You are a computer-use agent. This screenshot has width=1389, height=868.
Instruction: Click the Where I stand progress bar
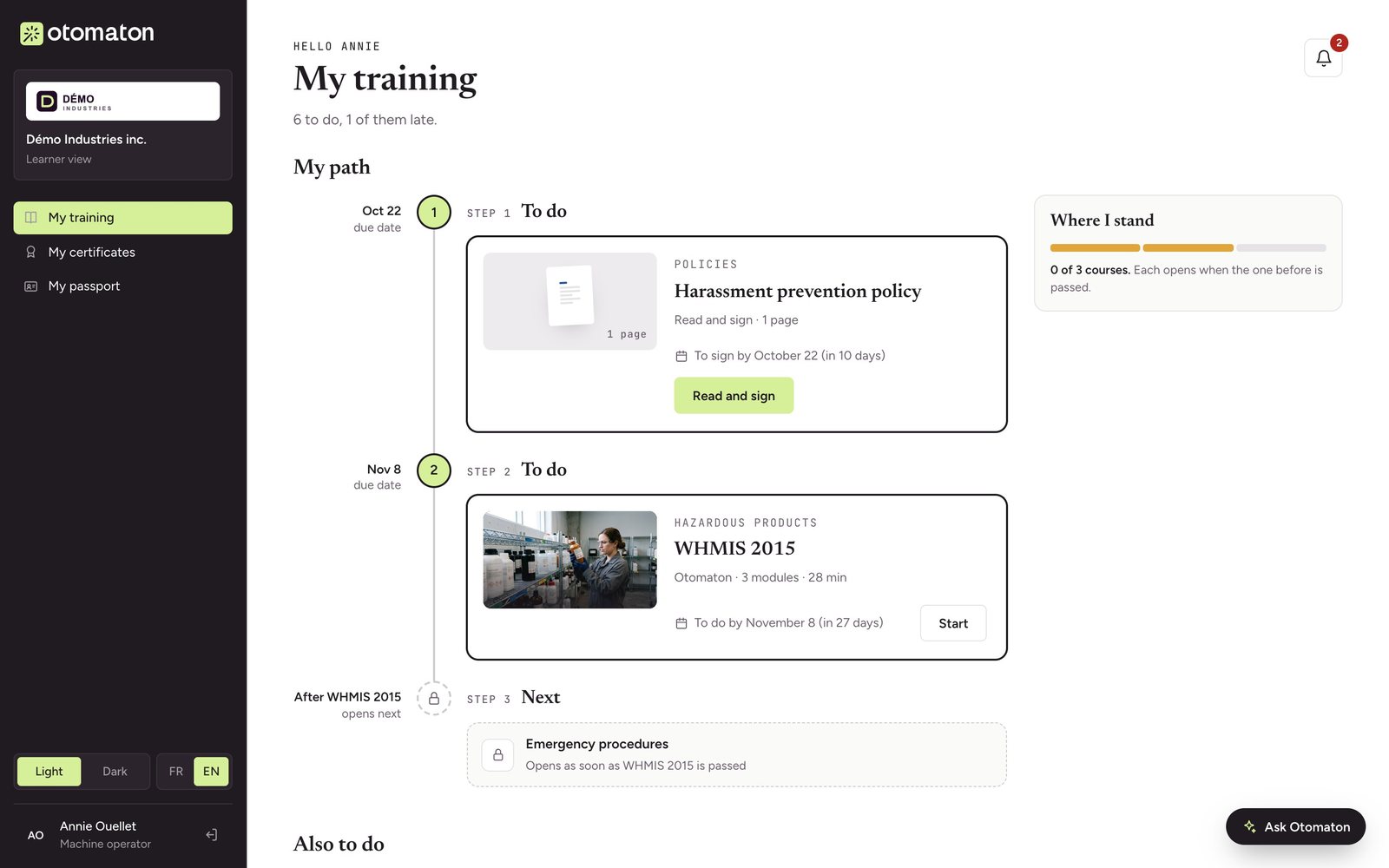pos(1188,248)
